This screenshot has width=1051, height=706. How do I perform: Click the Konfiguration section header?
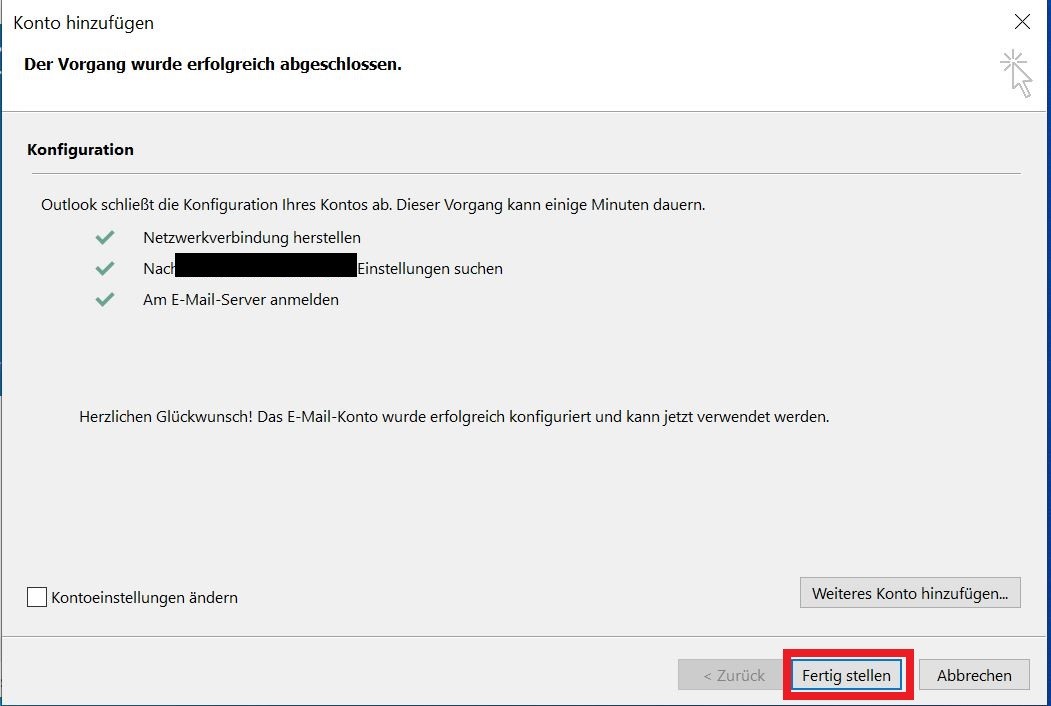tap(80, 149)
